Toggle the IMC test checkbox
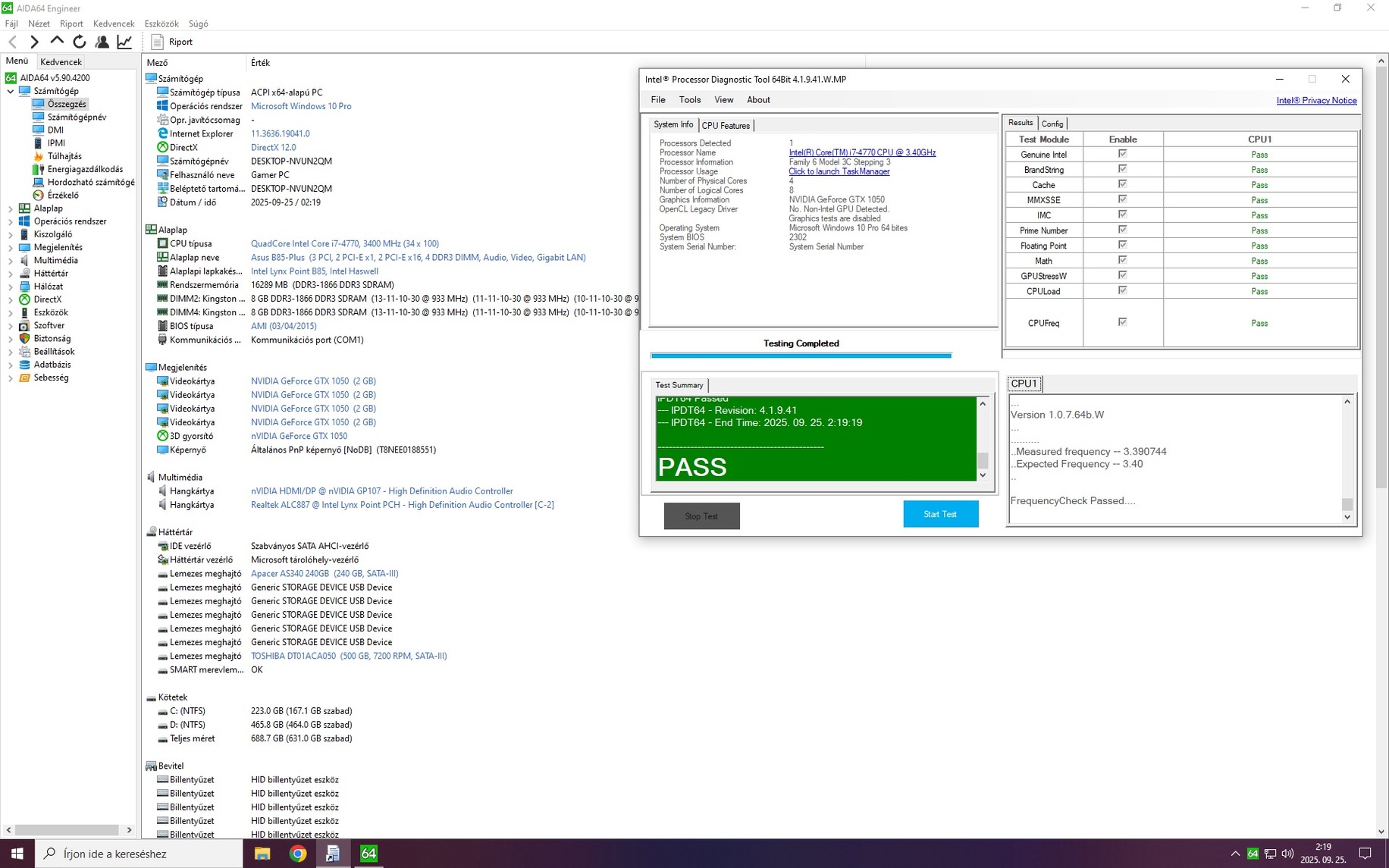The height and width of the screenshot is (868, 1389). click(1122, 215)
